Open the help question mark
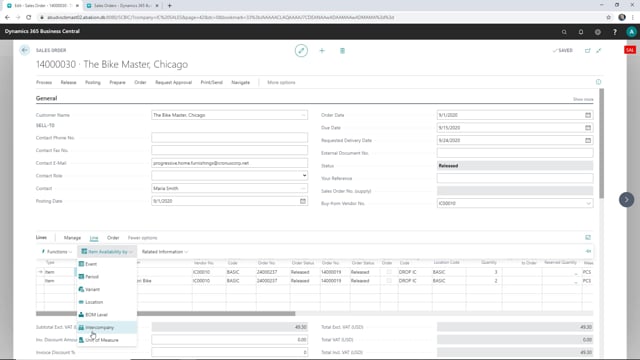This screenshot has height=360, width=640. (615, 32)
